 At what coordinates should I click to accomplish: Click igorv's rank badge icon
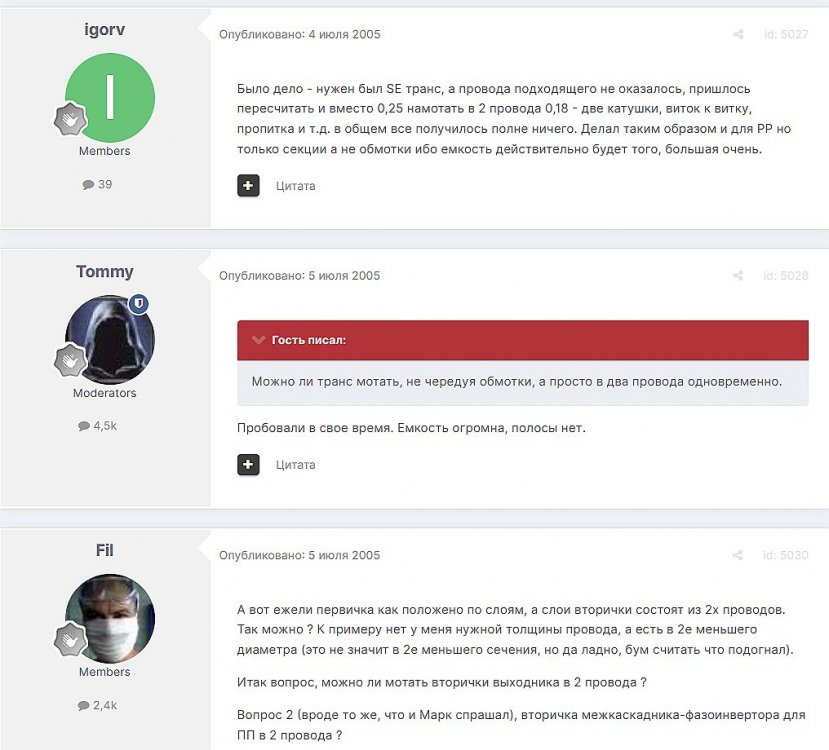coord(70,119)
